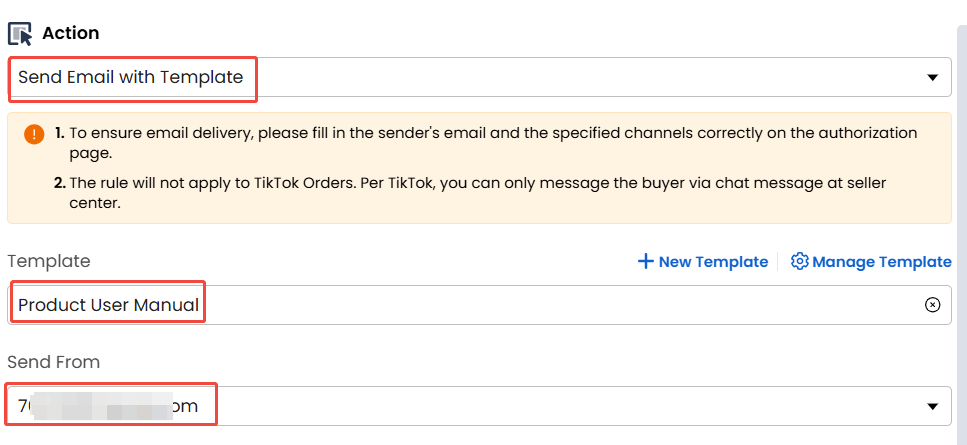Expand the Send From dropdown arrow
Screen dimensions: 967x445
pos(932,406)
